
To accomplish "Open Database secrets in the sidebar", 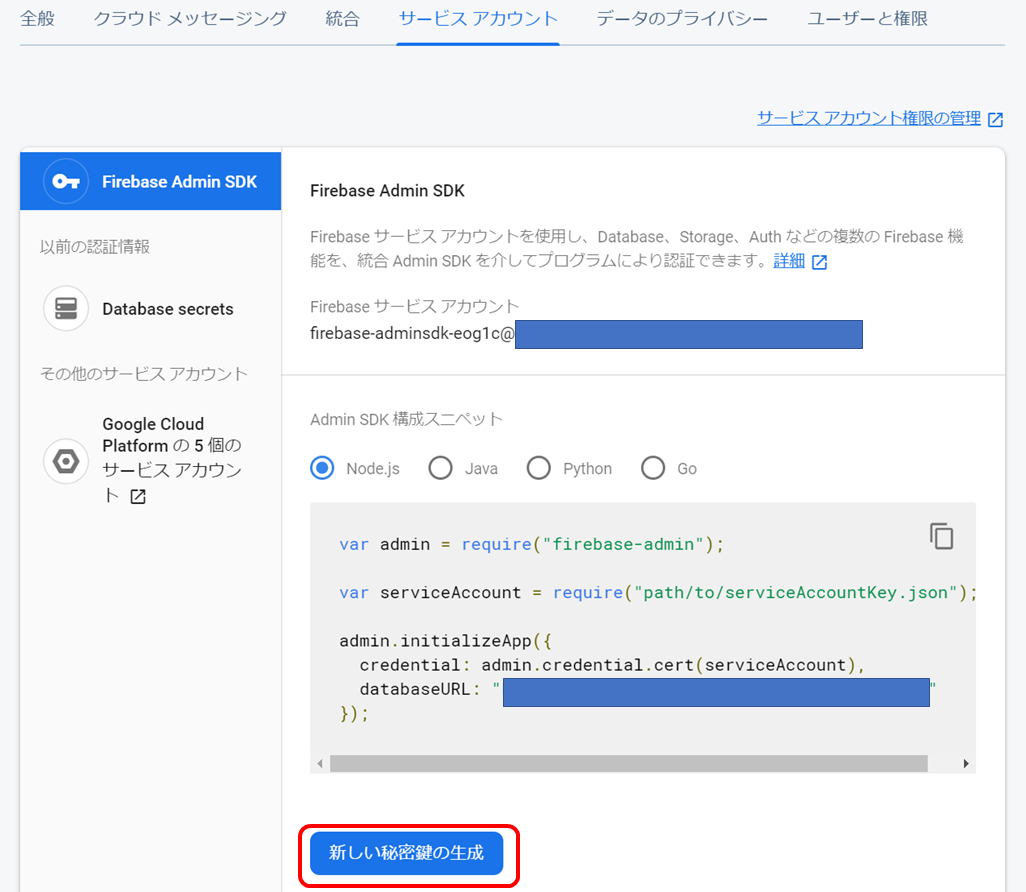I will (x=168, y=309).
